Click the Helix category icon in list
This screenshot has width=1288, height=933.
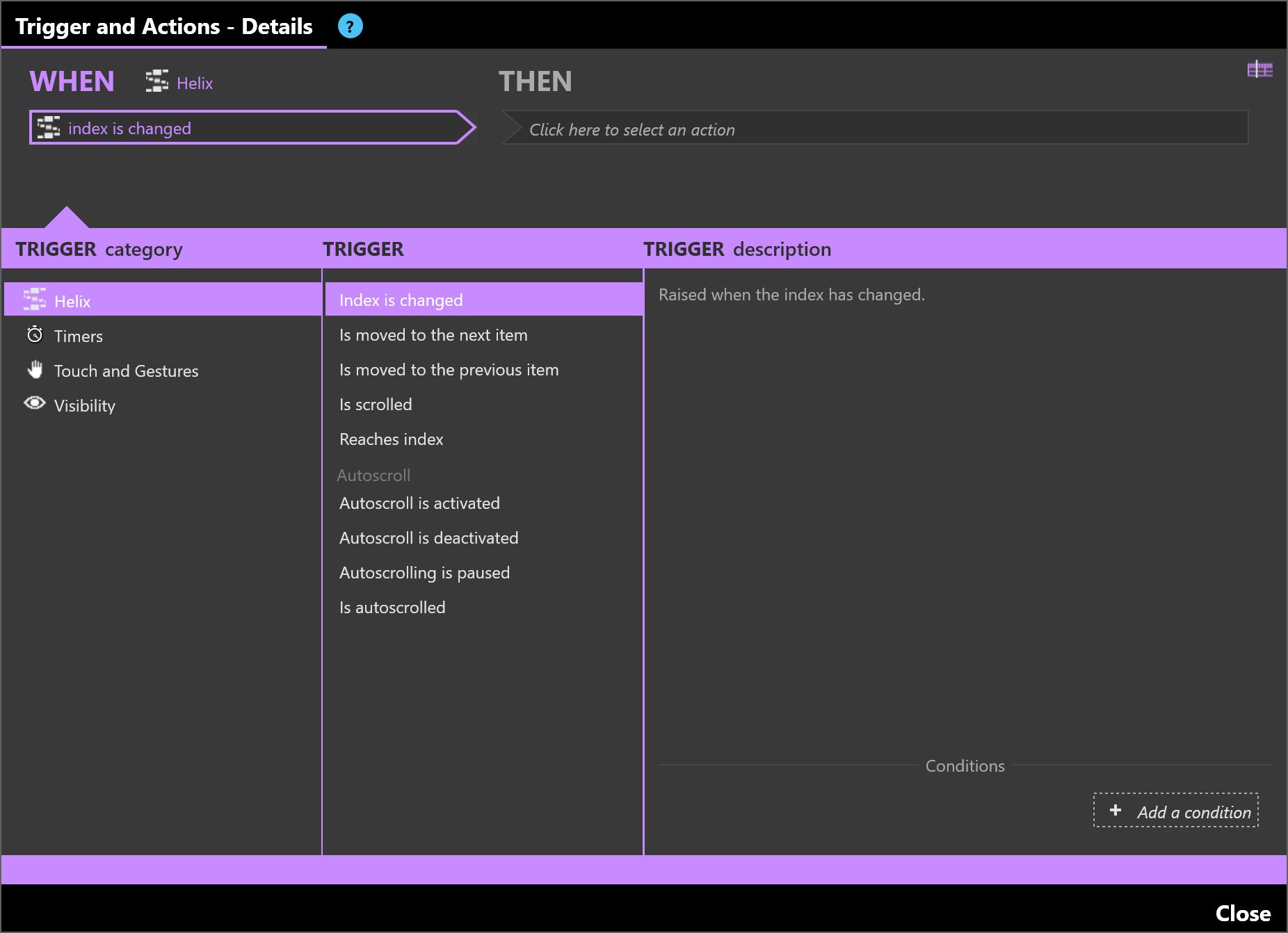click(x=35, y=300)
